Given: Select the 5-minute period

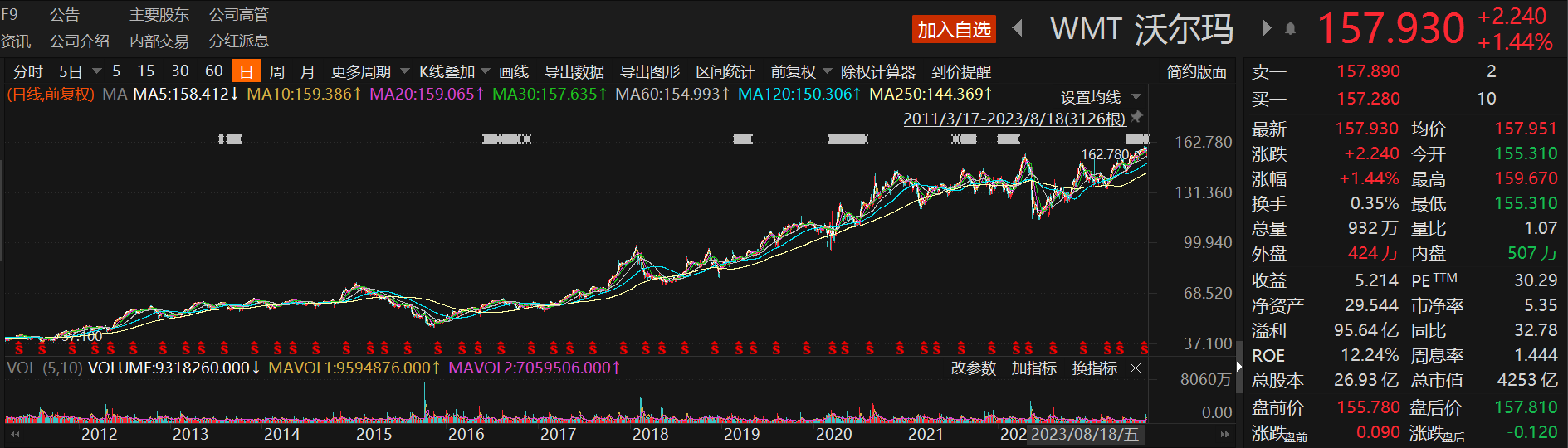Looking at the screenshot, I should (116, 71).
